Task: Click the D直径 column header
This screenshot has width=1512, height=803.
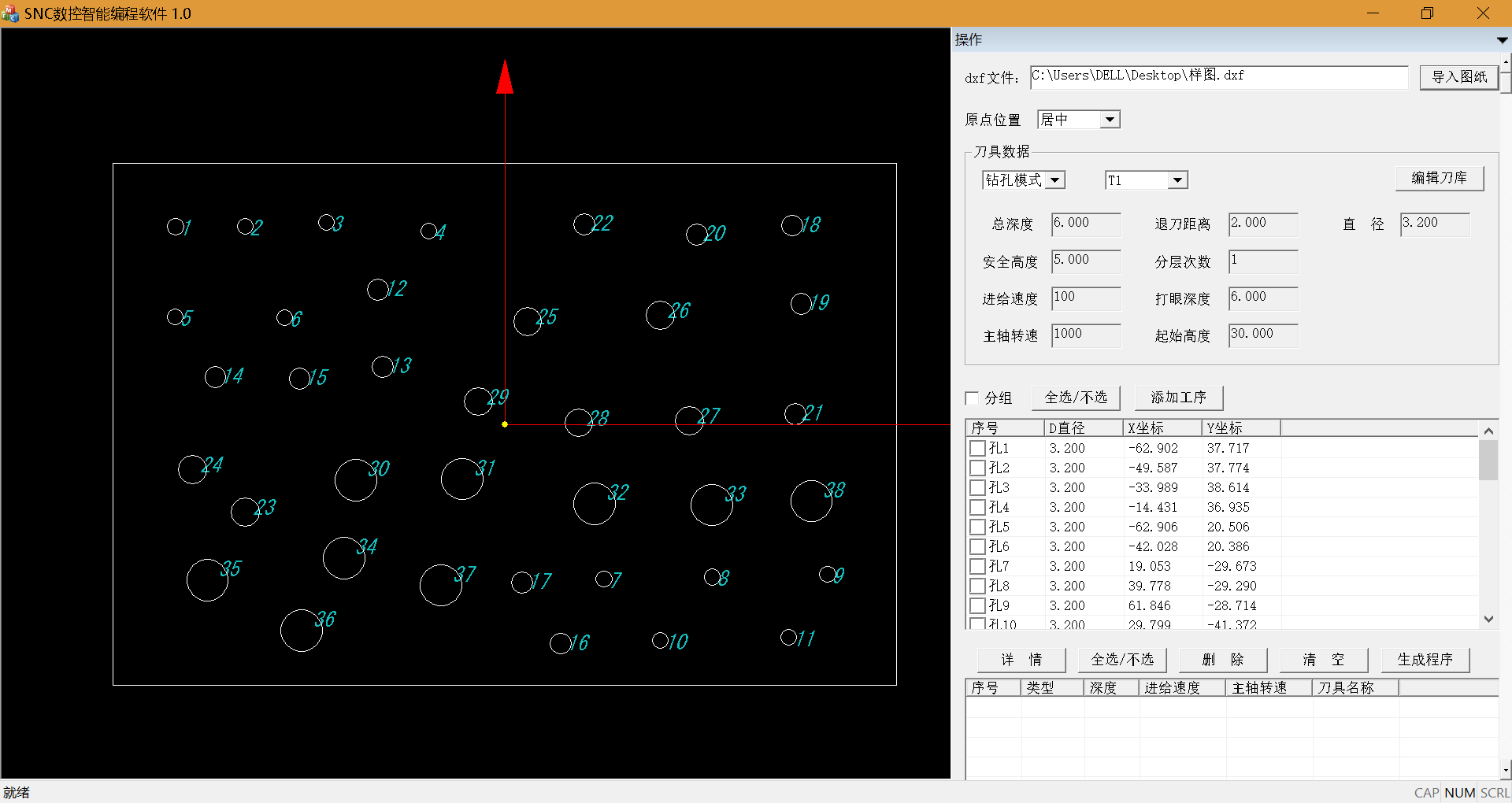Action: (x=1084, y=427)
